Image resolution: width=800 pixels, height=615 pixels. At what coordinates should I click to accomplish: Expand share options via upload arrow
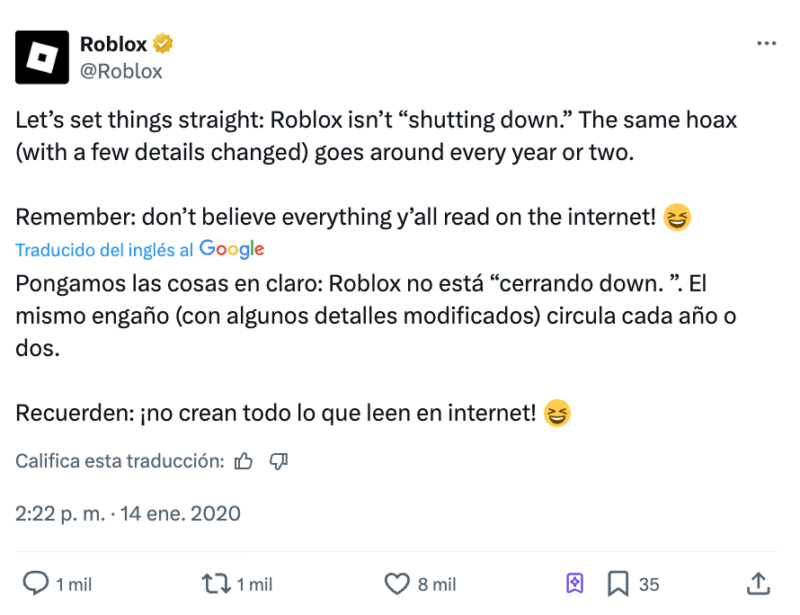pyautogui.click(x=756, y=583)
